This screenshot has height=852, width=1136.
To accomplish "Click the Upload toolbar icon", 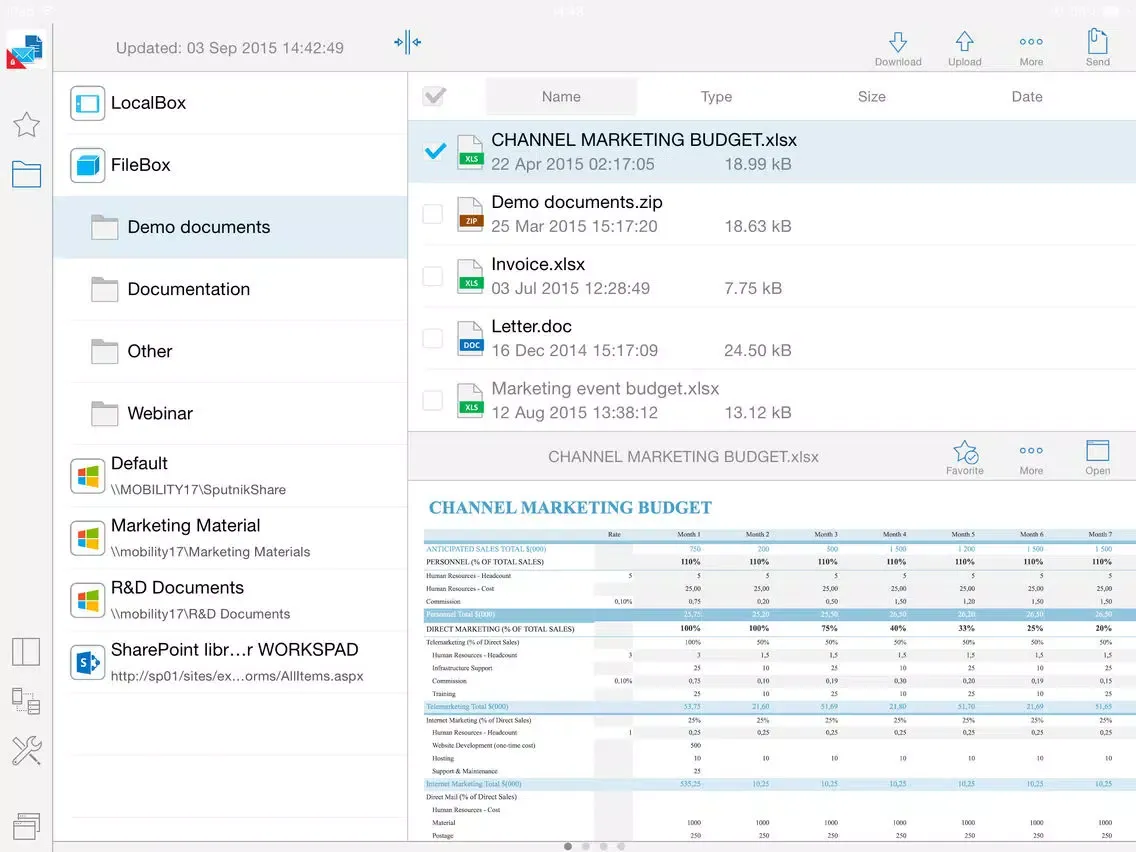I will click(x=964, y=49).
